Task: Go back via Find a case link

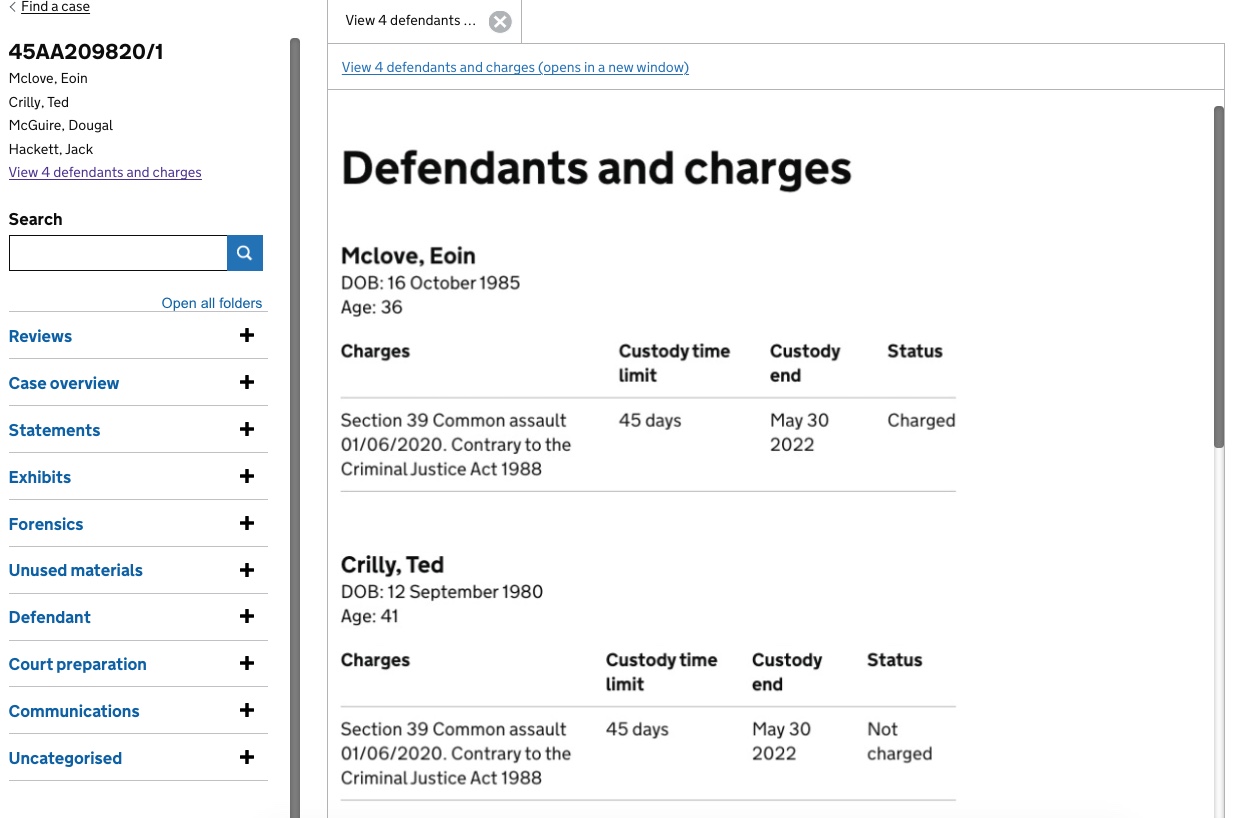Action: [55, 7]
